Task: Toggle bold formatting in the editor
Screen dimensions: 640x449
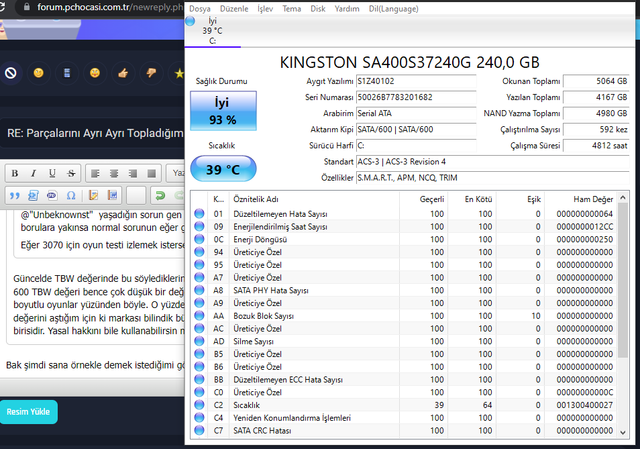Action: (16, 173)
